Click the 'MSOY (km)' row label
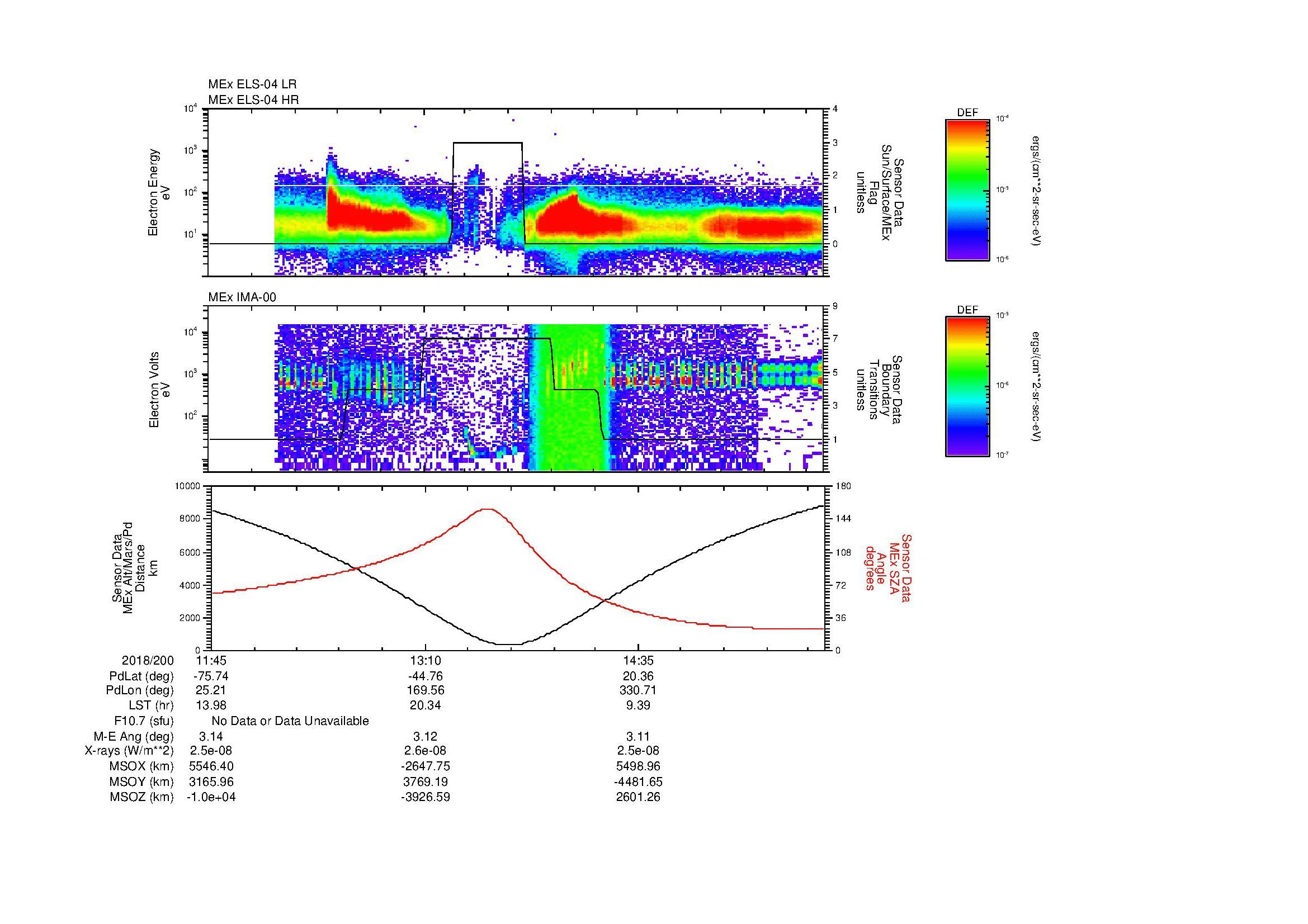This screenshot has width=1308, height=924. pos(141,781)
